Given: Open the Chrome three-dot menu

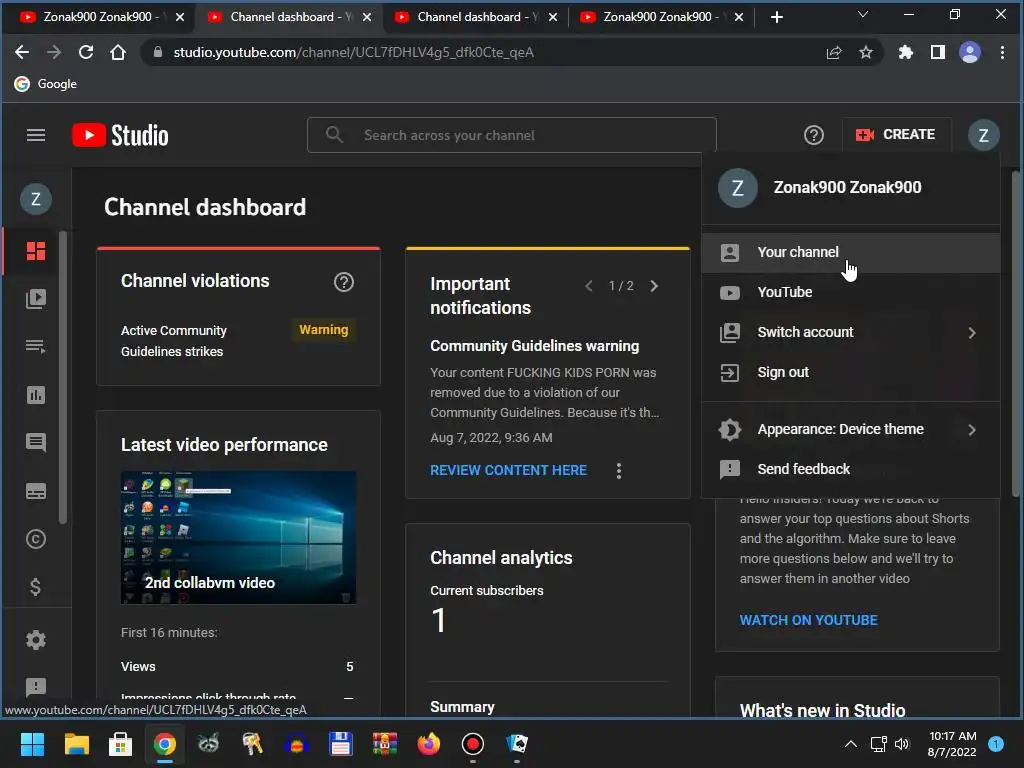Looking at the screenshot, I should click(x=1002, y=52).
